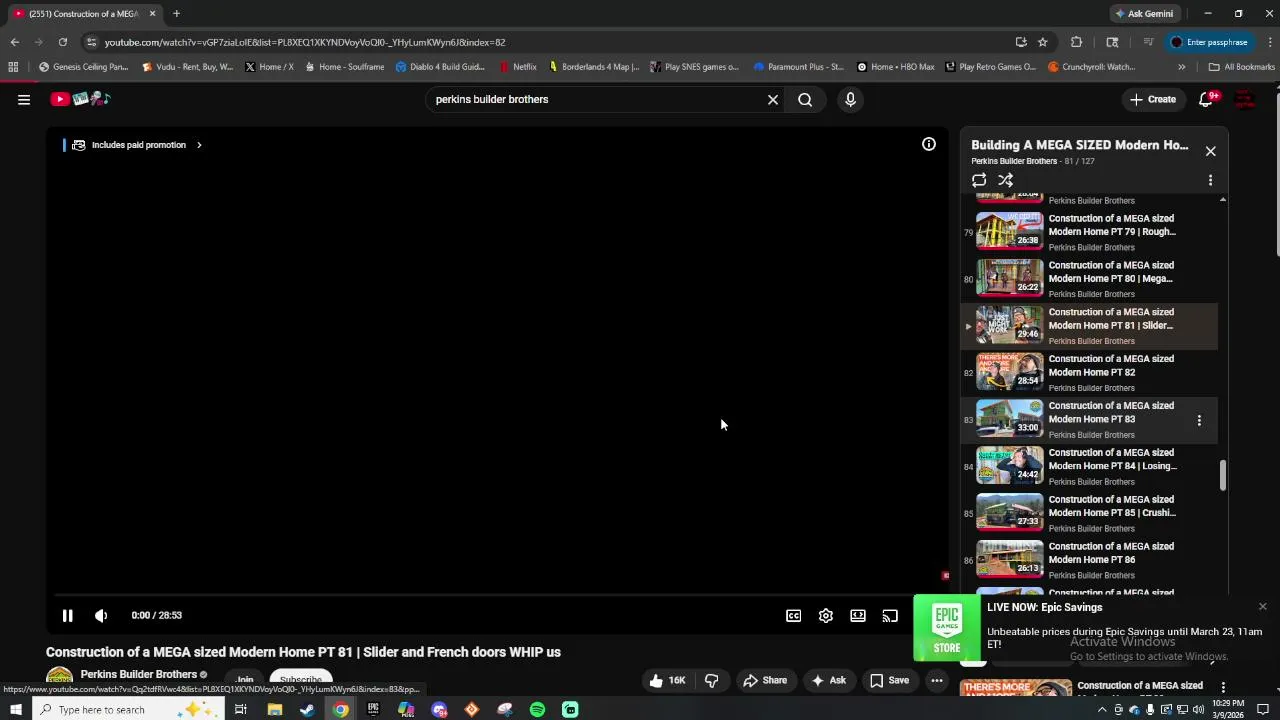
Task: Open Perkins Builder Brothers channel name
Action: point(139,674)
